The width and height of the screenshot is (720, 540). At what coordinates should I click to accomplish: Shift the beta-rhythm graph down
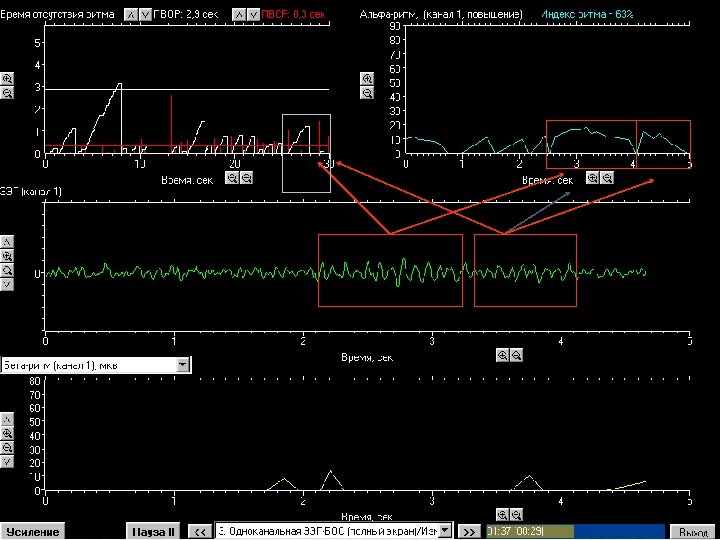tap(7, 461)
